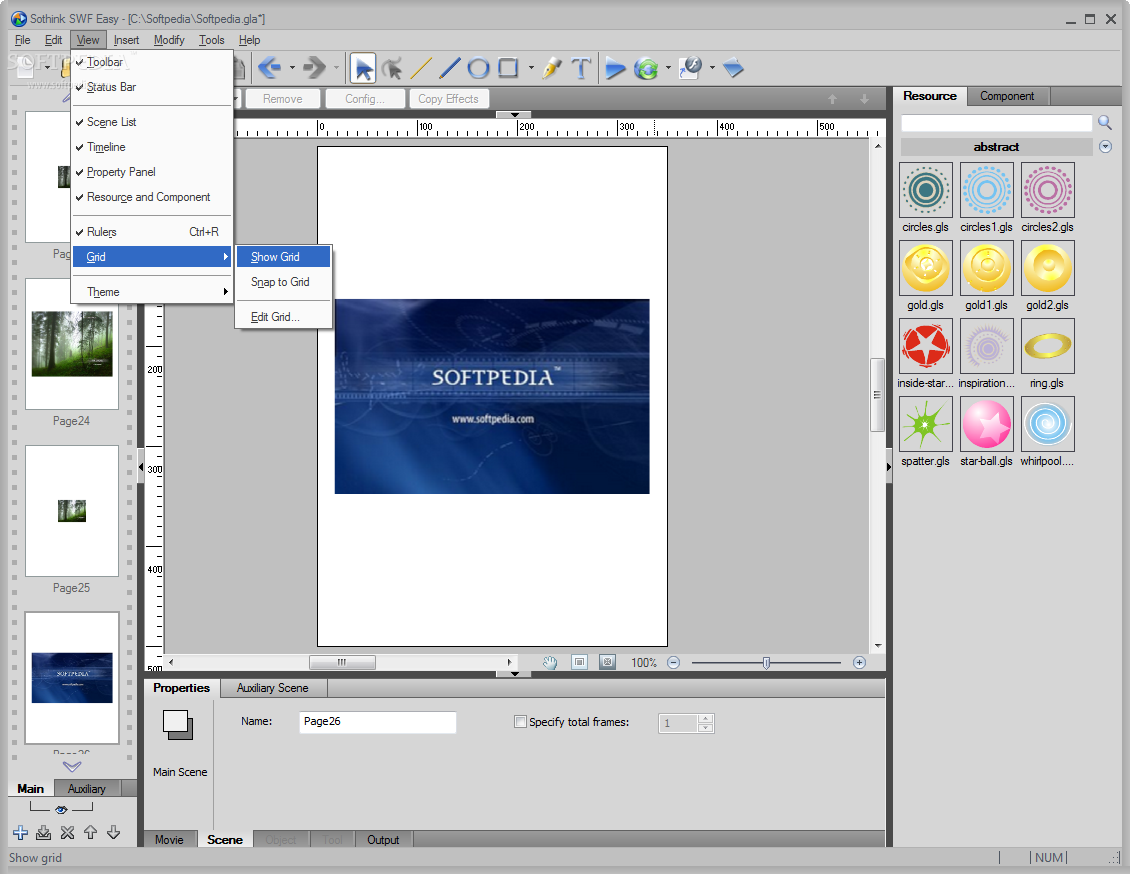The height and width of the screenshot is (874, 1130).
Task: Open Edit Grid... dialog
Action: click(283, 317)
